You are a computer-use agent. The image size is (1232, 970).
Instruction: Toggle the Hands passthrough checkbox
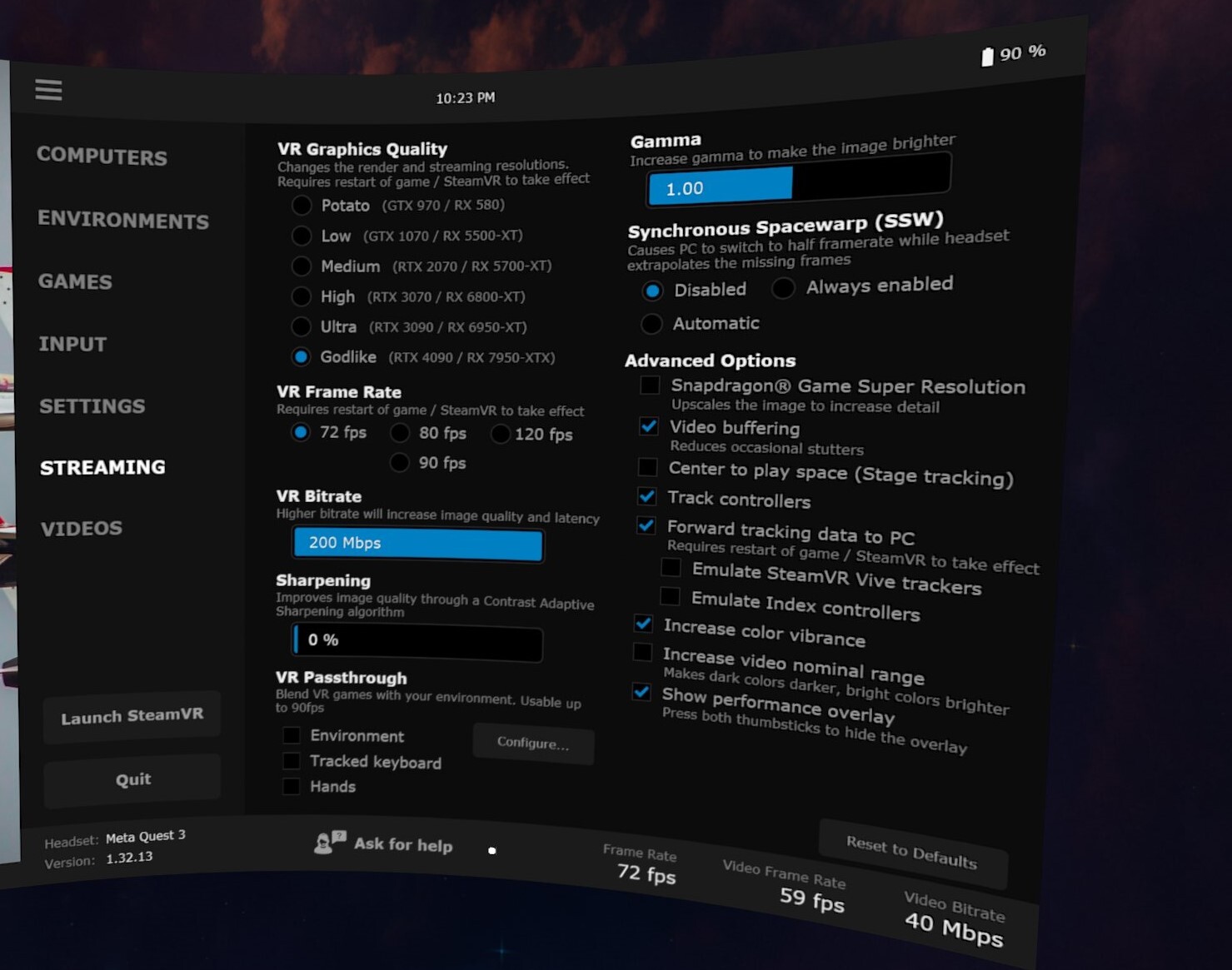click(x=291, y=786)
